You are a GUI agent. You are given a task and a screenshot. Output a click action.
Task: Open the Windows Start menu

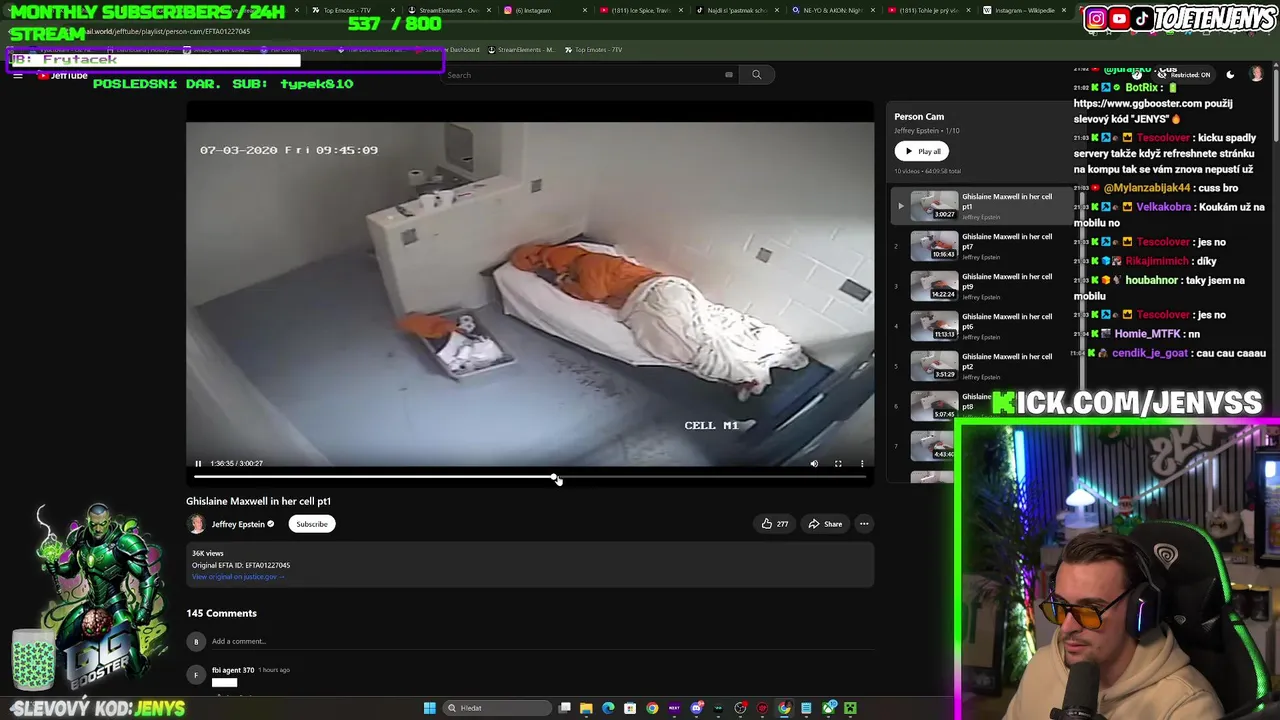[x=429, y=708]
